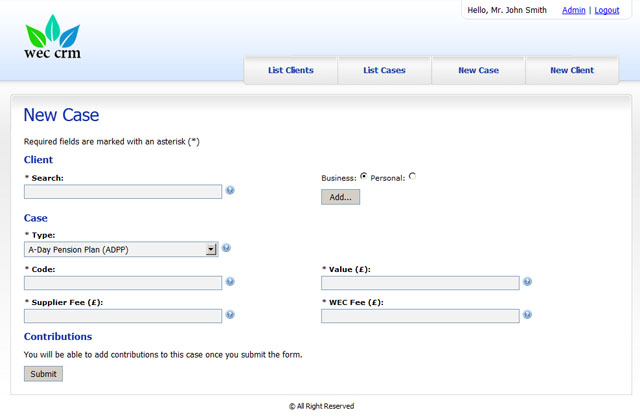
Task: Open the New Client tab
Action: pyautogui.click(x=572, y=71)
